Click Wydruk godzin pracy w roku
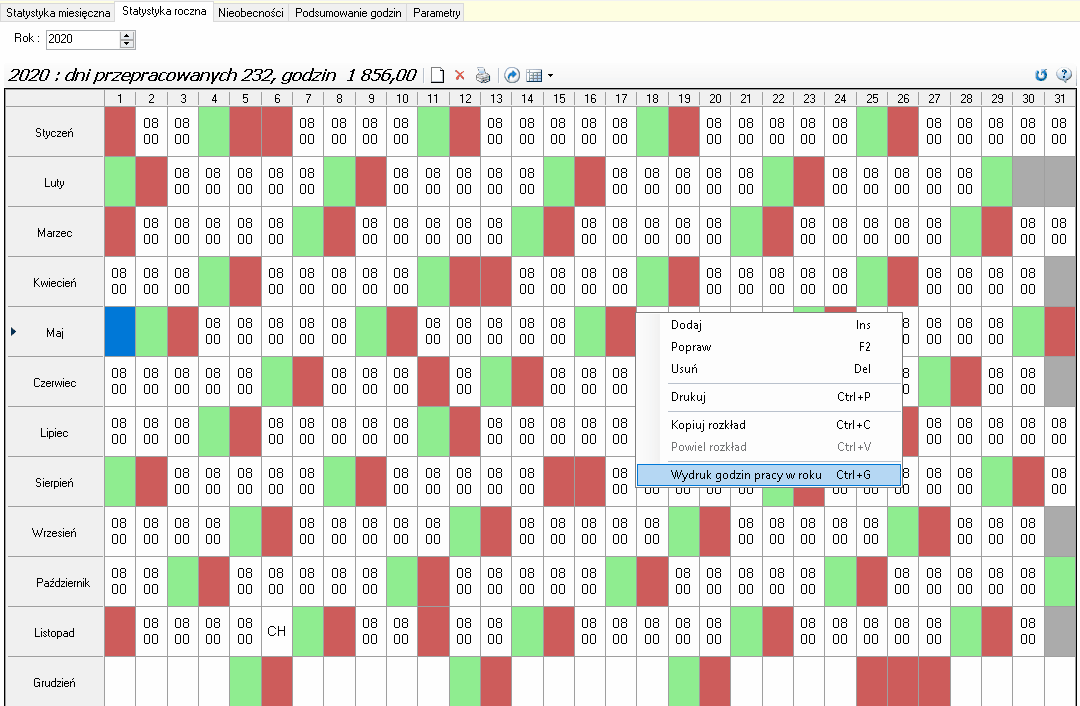This screenshot has width=1080, height=706. [x=769, y=475]
